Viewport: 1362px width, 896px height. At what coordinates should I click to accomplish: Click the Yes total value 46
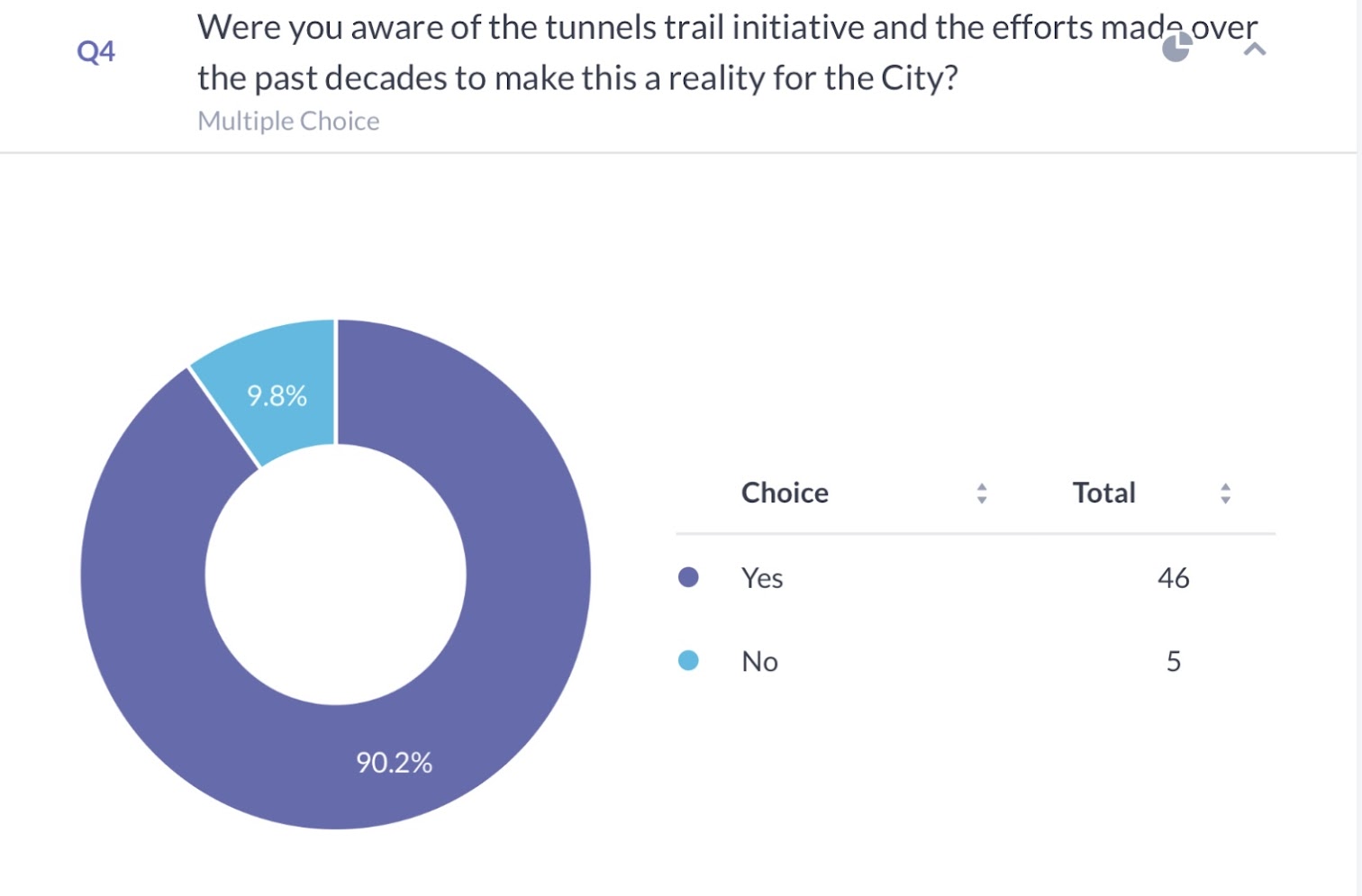pyautogui.click(x=1173, y=578)
